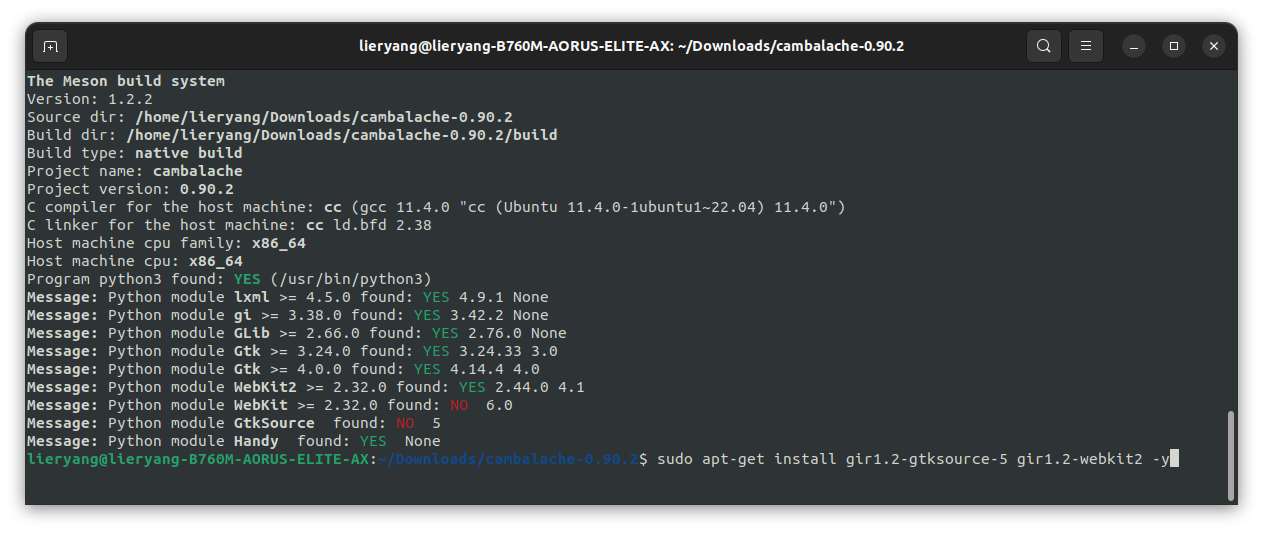The height and width of the screenshot is (533, 1263).
Task: Click the Build dir path ending in build
Action: 342,135
